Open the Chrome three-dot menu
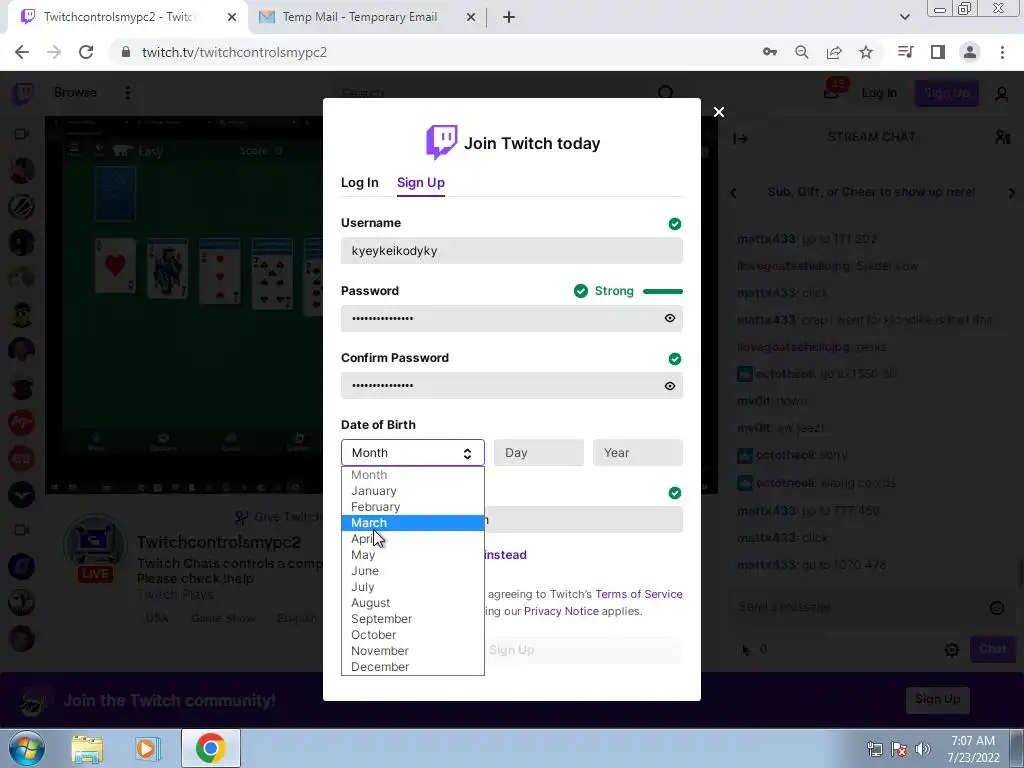 1002,52
